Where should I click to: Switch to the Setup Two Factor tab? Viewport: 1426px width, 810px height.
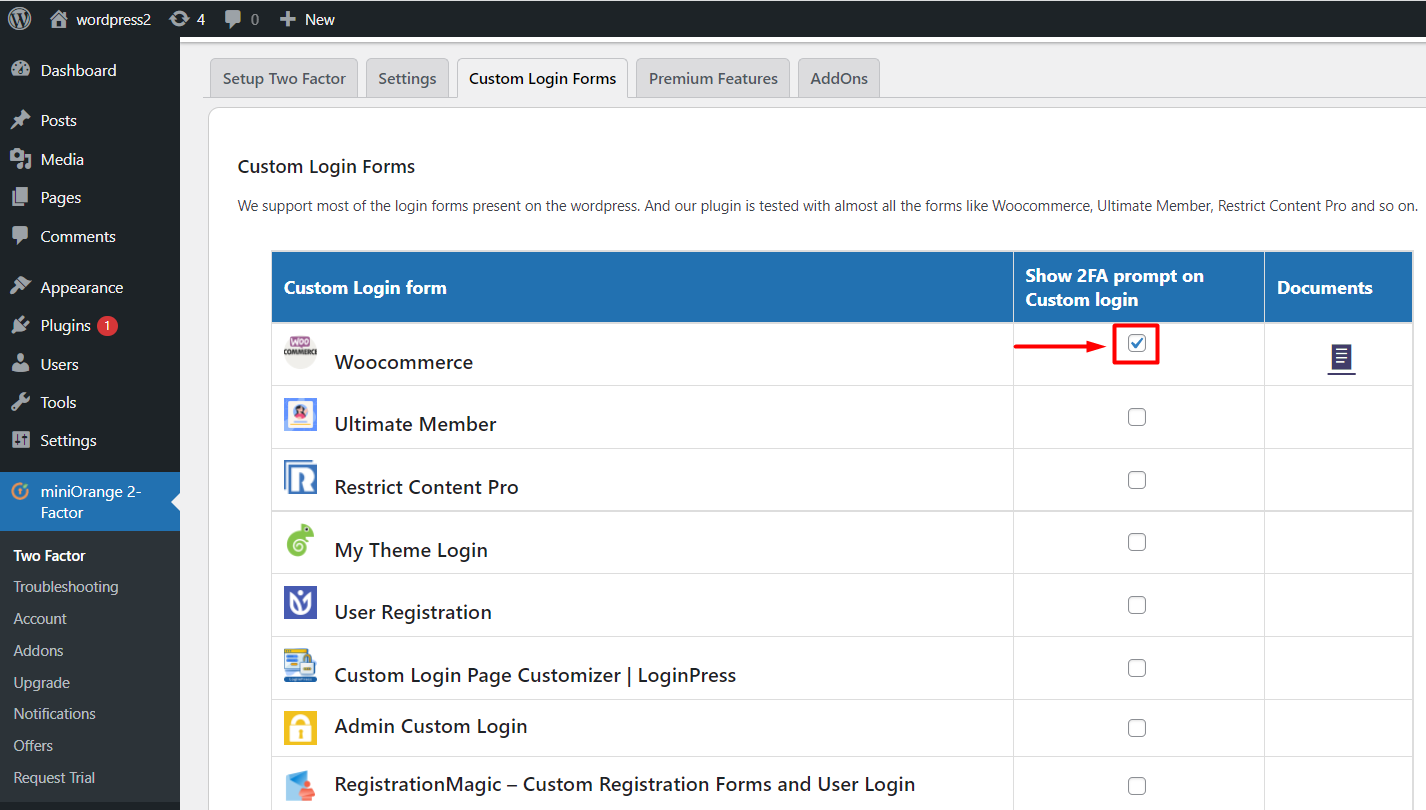[284, 78]
